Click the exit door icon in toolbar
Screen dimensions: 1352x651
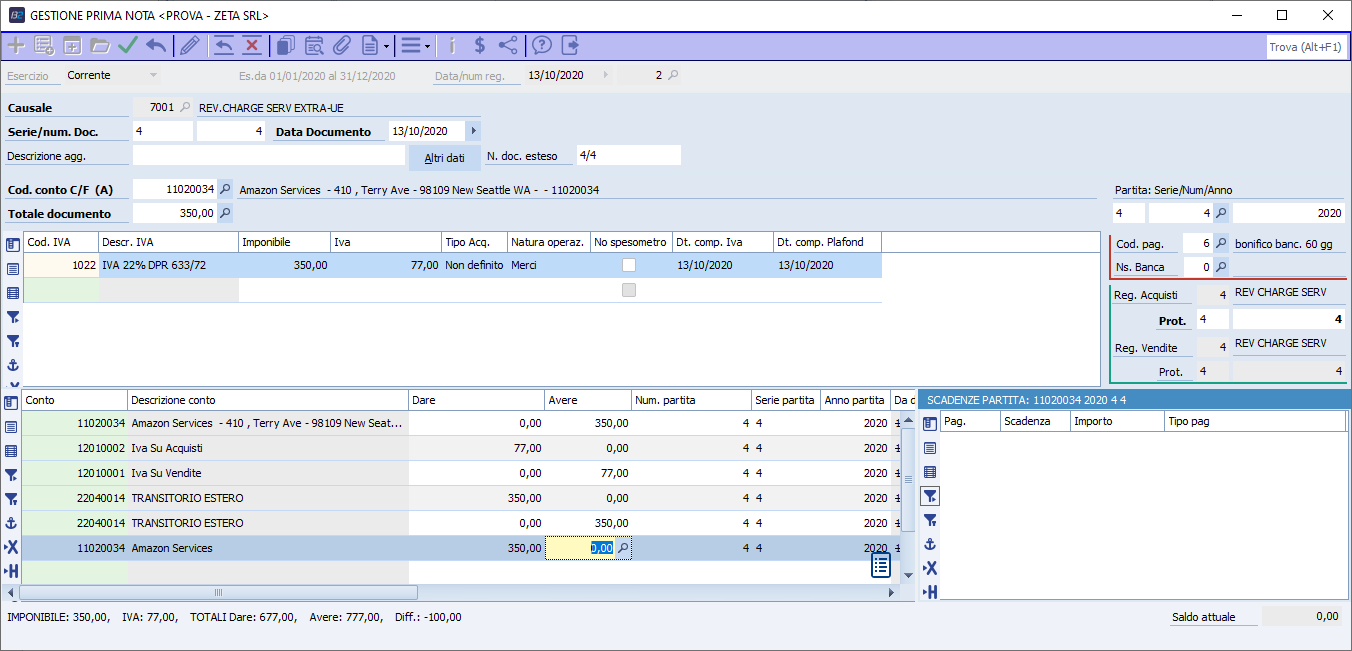570,45
